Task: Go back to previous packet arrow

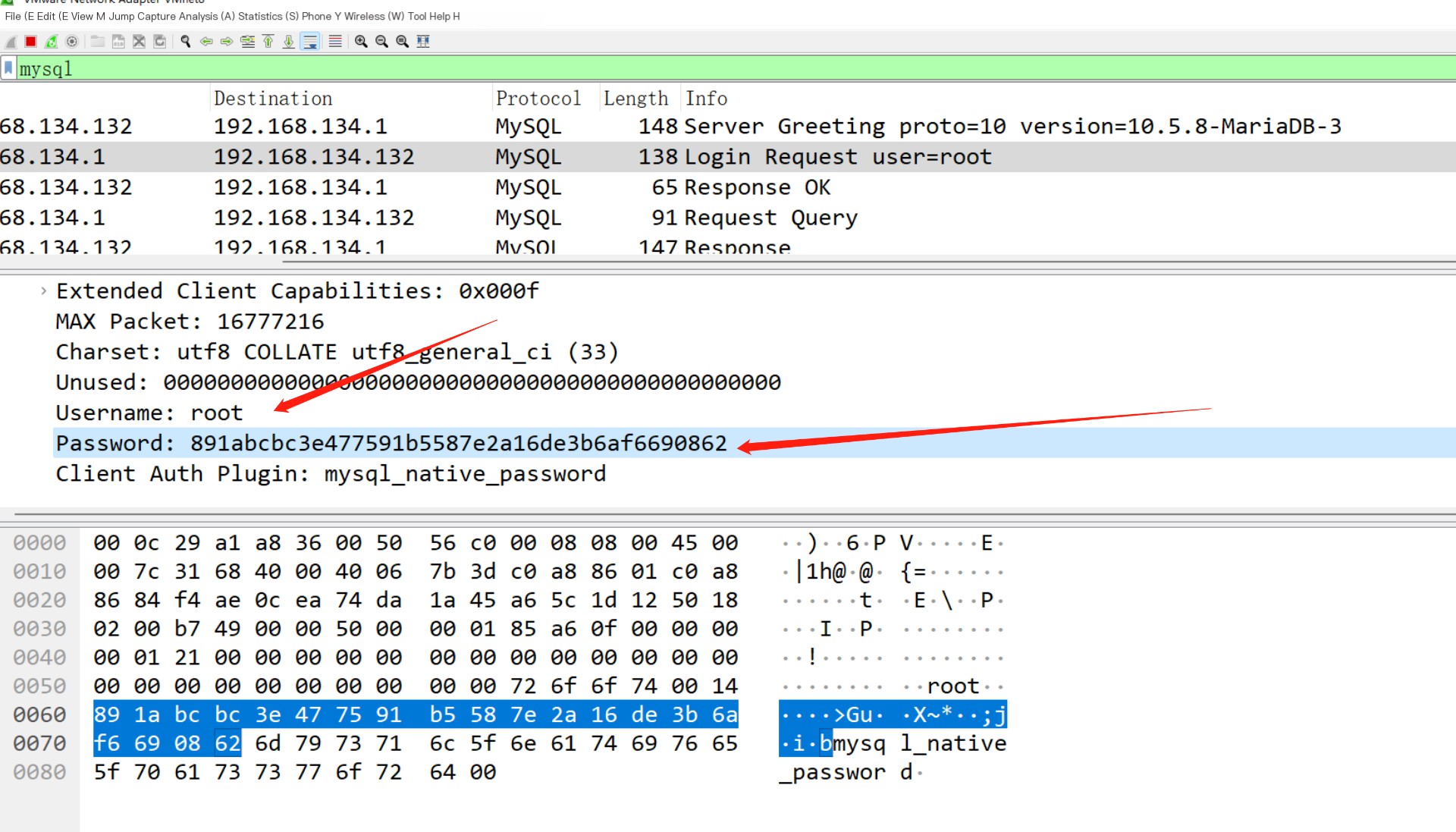Action: pyautogui.click(x=206, y=42)
